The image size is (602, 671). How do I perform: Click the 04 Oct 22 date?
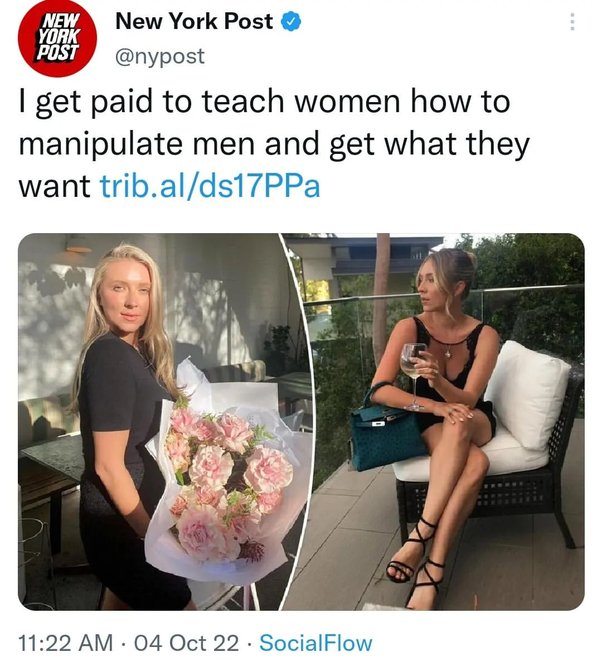(x=187, y=643)
